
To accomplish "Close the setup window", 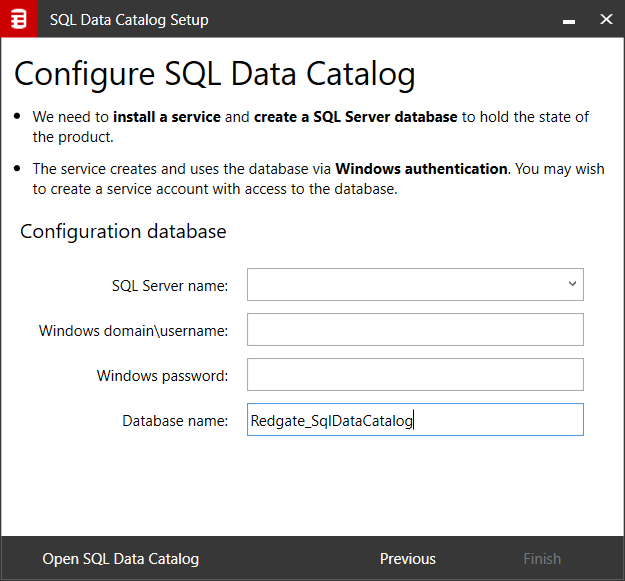I will (605, 19).
